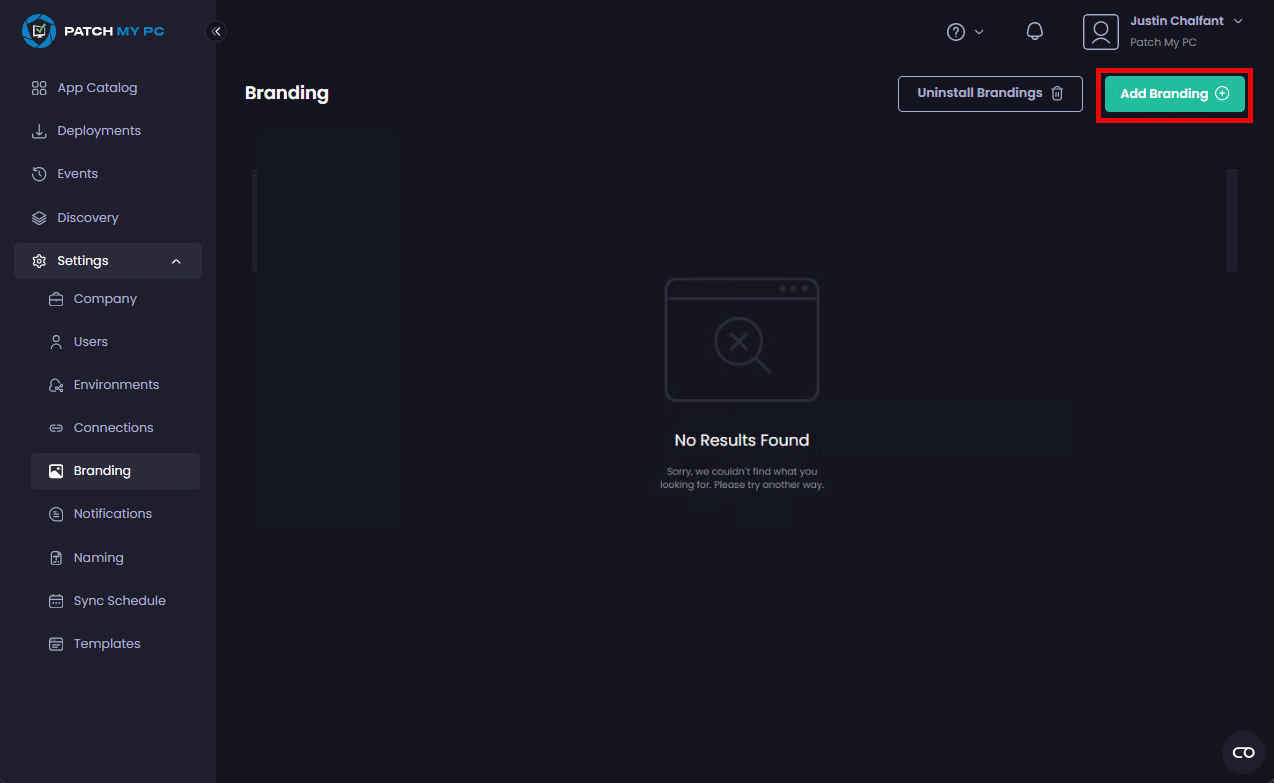Screen dimensions: 1274x783
Task: Collapse the sidebar with double-chevron button
Action: (216, 31)
